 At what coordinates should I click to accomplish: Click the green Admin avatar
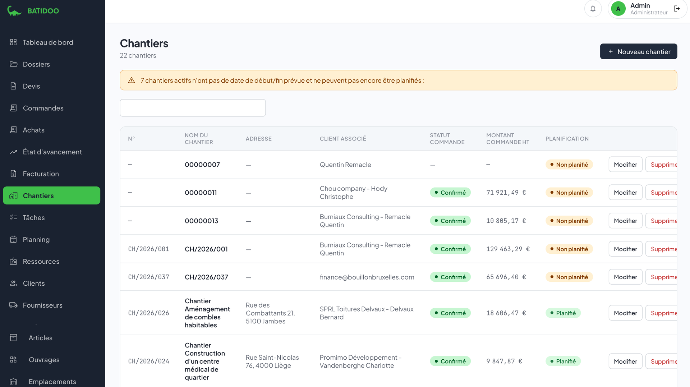coord(618,9)
